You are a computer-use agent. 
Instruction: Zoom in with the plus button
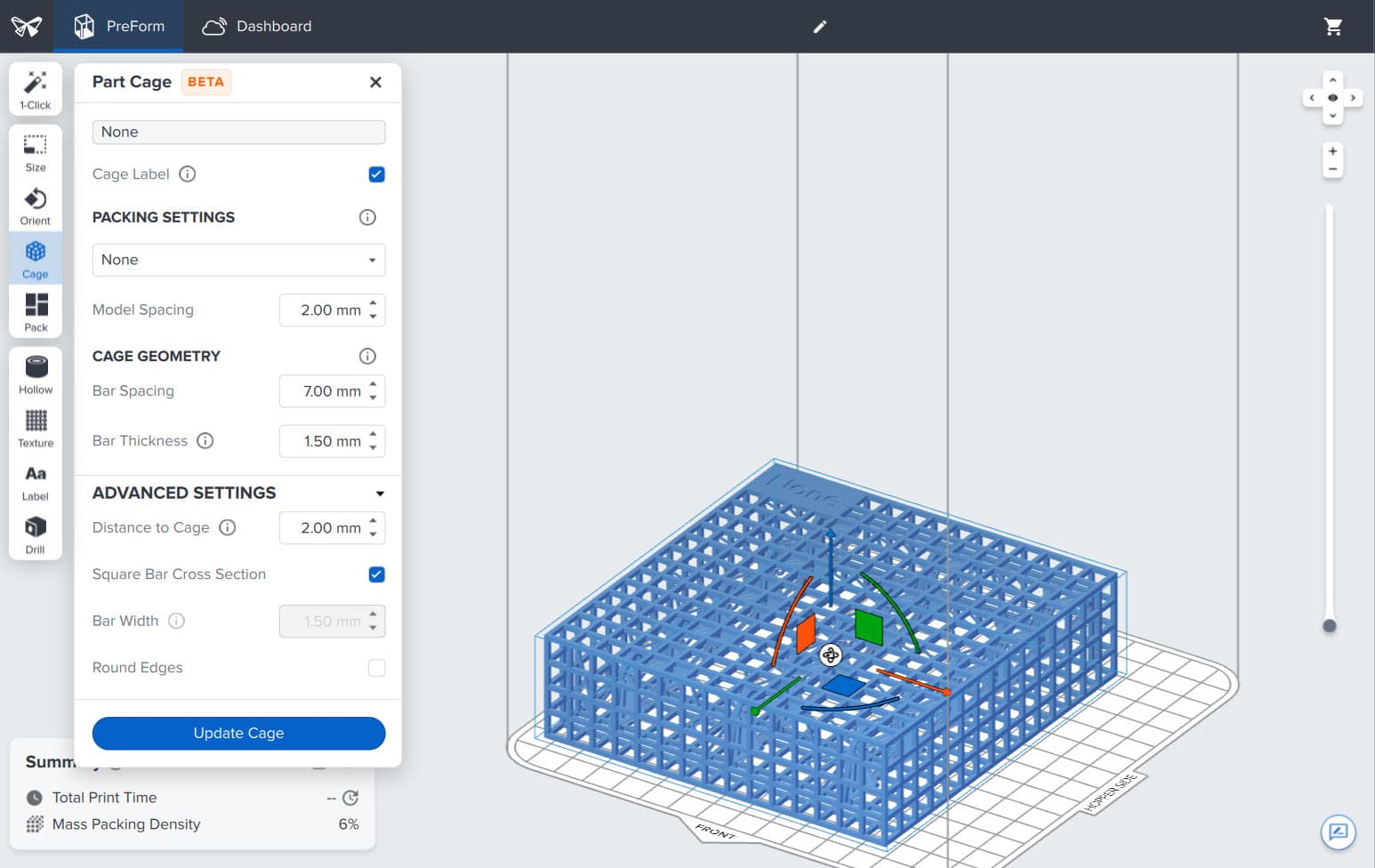click(x=1332, y=151)
